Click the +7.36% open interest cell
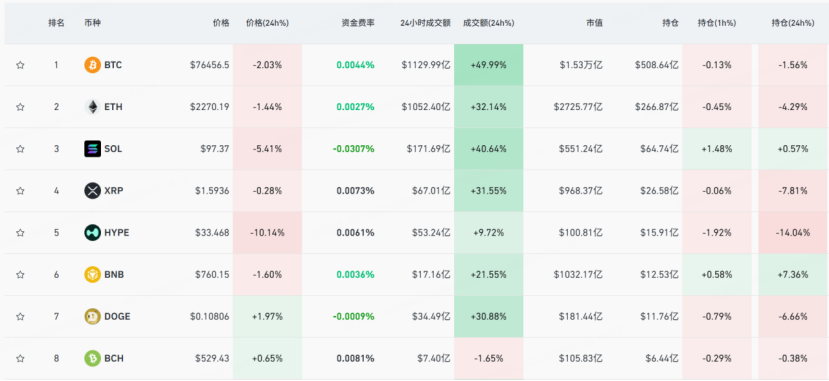The image size is (829, 381). [793, 275]
